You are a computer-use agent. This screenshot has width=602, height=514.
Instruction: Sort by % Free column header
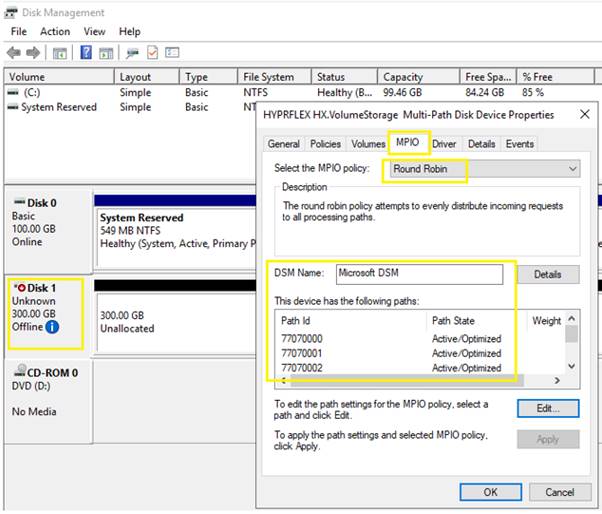pyautogui.click(x=556, y=77)
